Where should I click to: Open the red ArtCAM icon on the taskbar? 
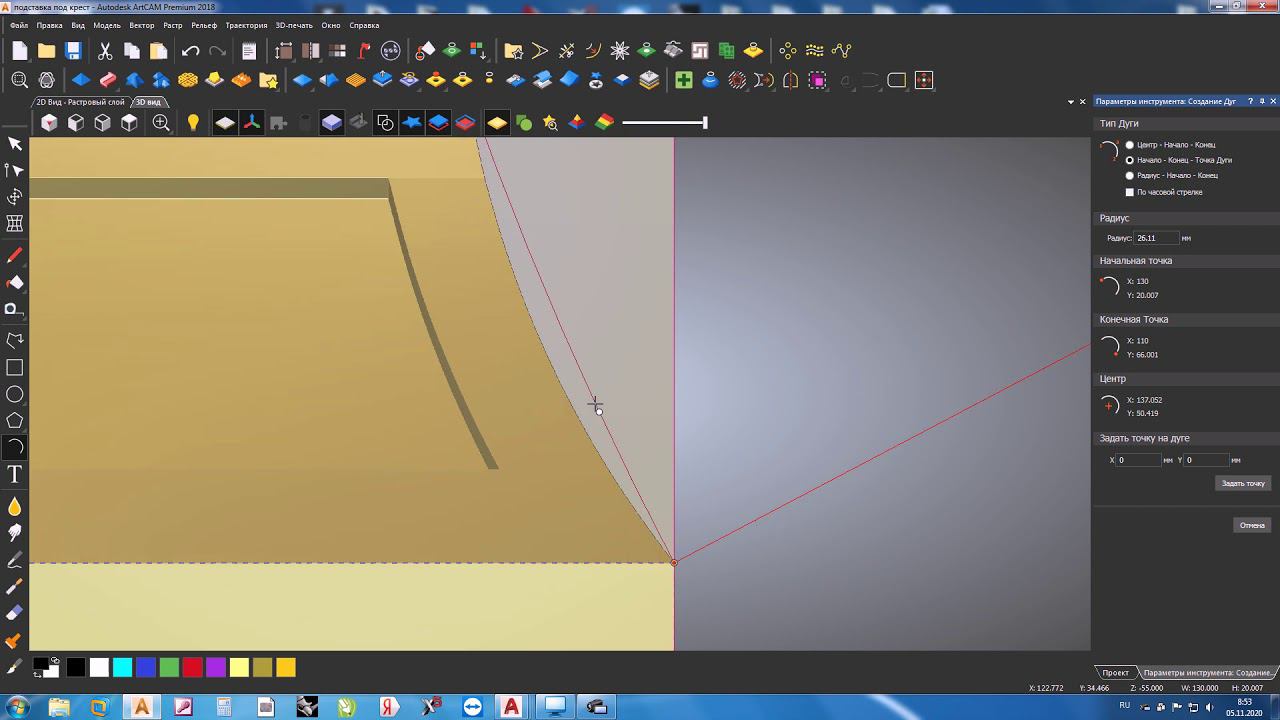pyautogui.click(x=512, y=707)
